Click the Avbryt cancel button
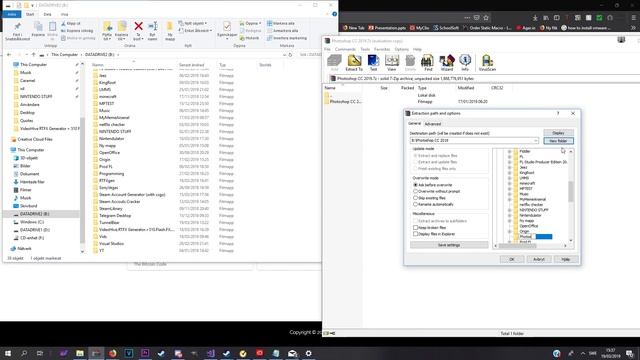Image resolution: width=640 pixels, height=360 pixels. click(539, 259)
